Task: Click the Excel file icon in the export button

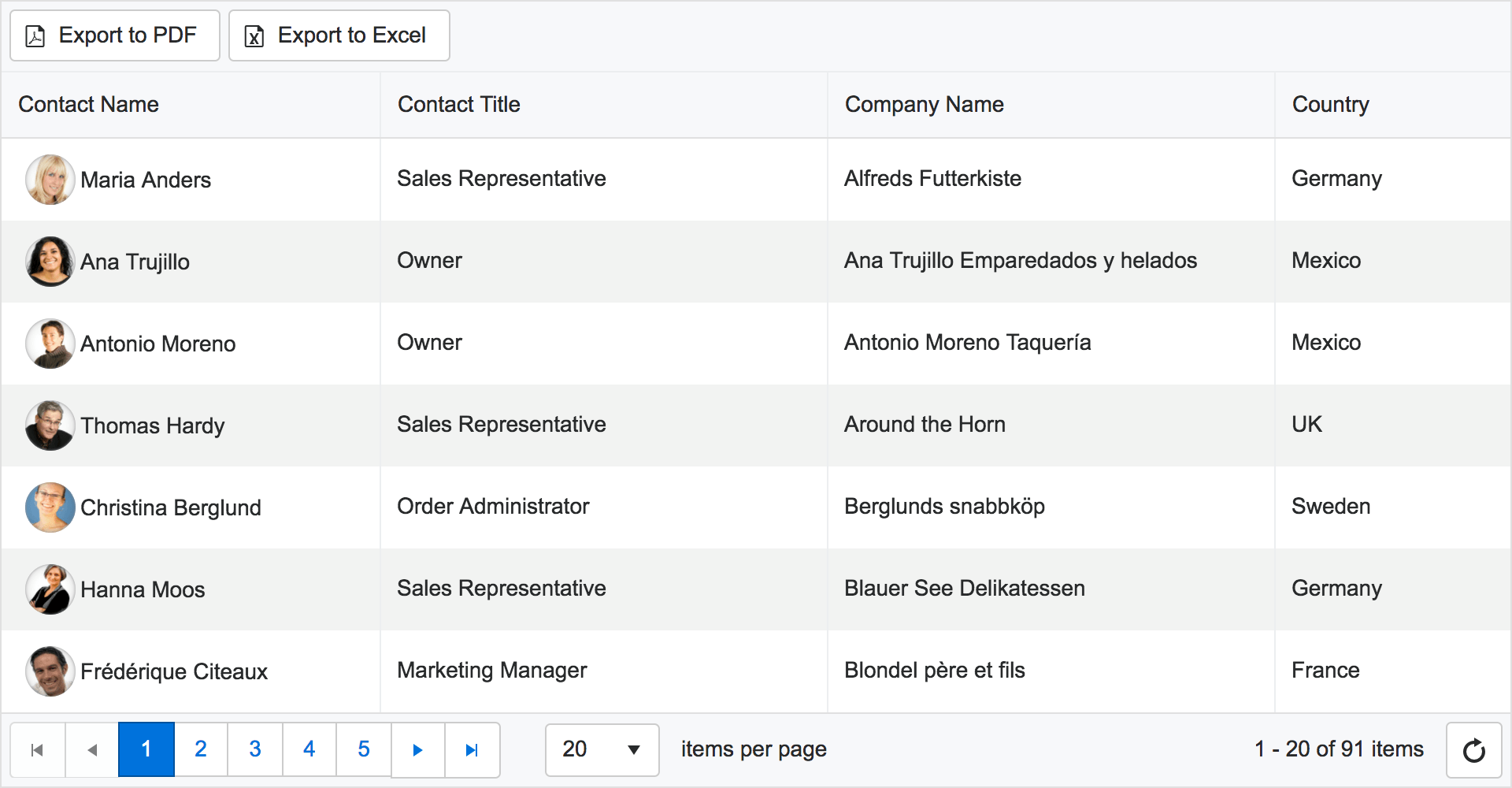Action: click(x=254, y=36)
